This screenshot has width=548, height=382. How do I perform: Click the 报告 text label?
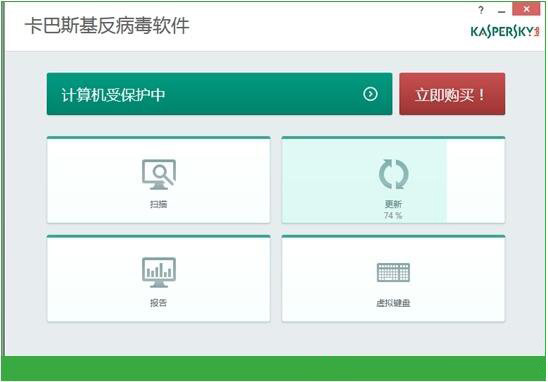(x=159, y=303)
